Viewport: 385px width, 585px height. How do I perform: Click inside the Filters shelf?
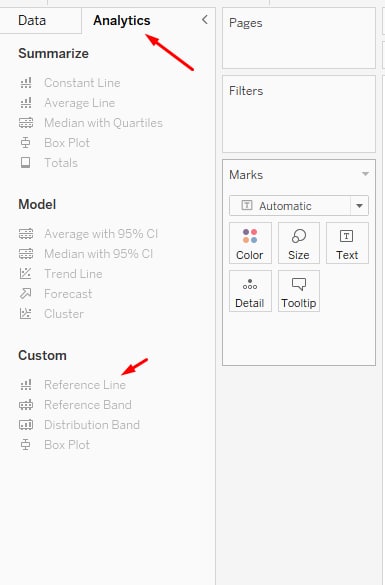pyautogui.click(x=299, y=114)
